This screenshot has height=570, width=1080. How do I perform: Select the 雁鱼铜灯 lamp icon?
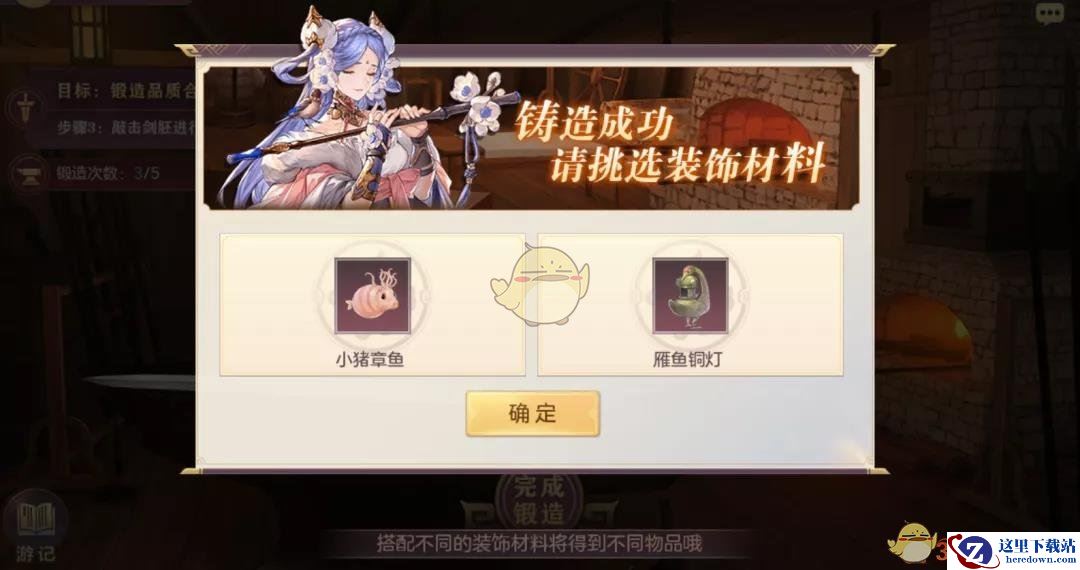(x=690, y=296)
